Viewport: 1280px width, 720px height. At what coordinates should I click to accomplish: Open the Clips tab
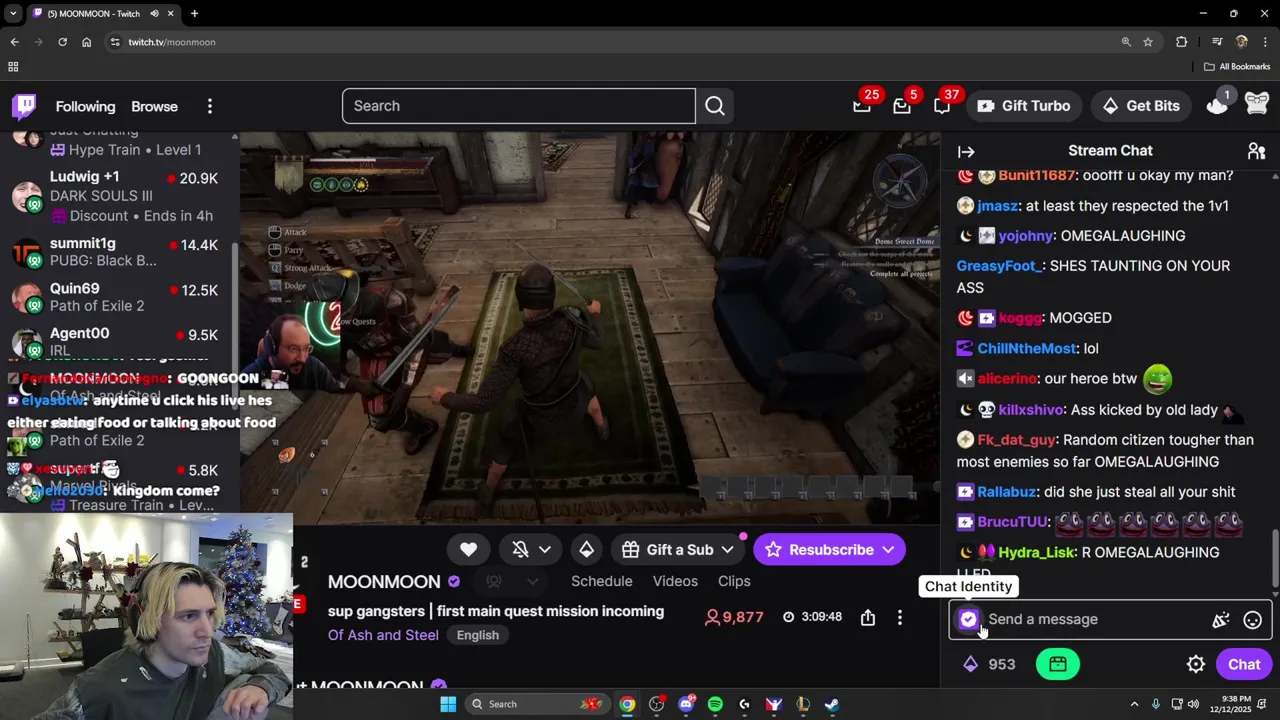tap(734, 581)
